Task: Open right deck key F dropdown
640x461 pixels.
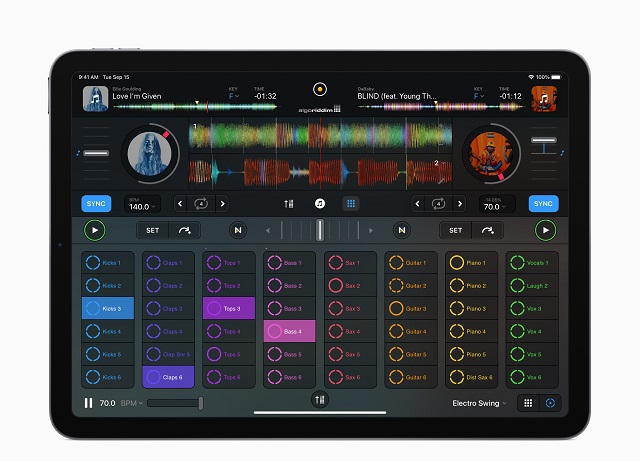Action: pyautogui.click(x=478, y=96)
